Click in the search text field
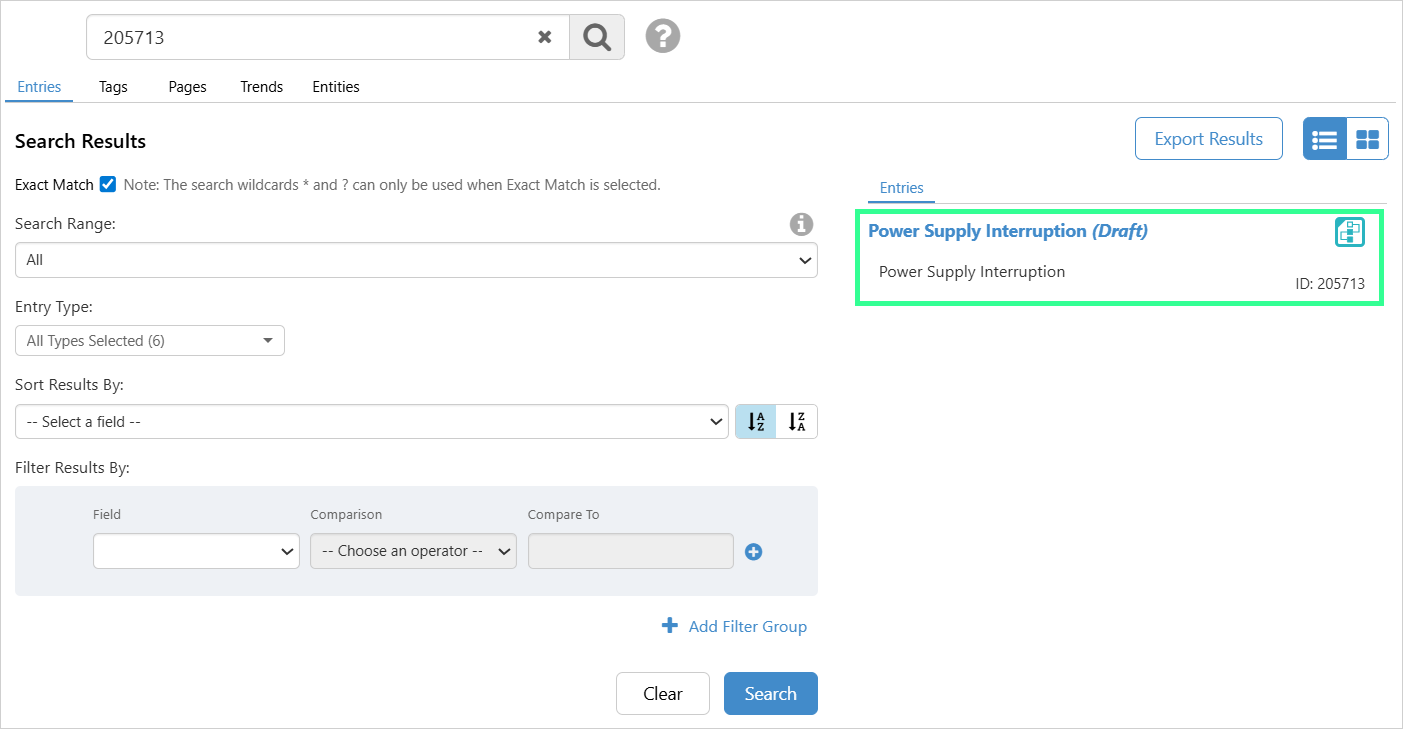 coord(310,38)
